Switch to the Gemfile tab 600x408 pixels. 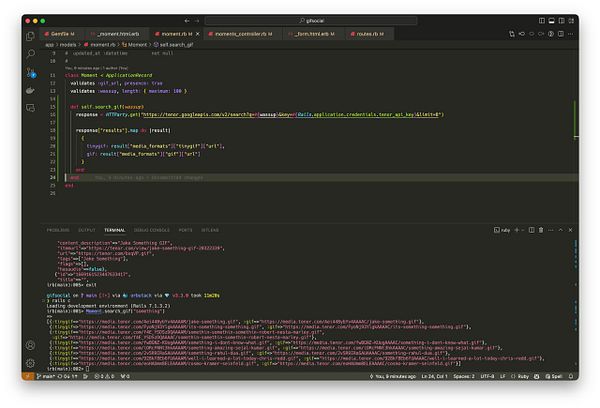(x=60, y=34)
